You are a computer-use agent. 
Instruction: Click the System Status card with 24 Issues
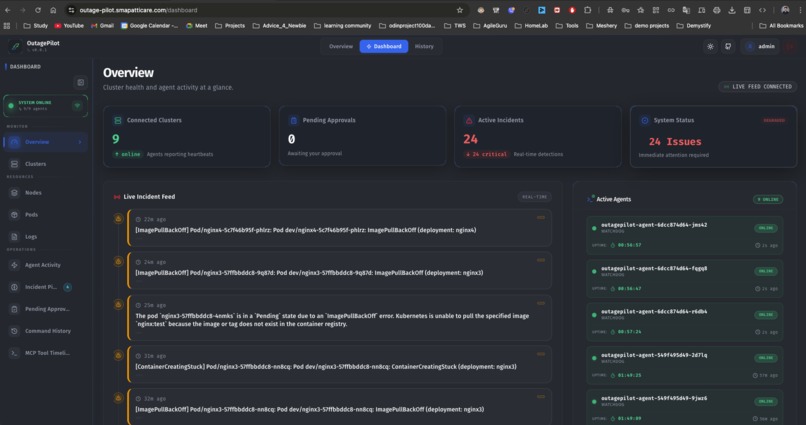713,137
